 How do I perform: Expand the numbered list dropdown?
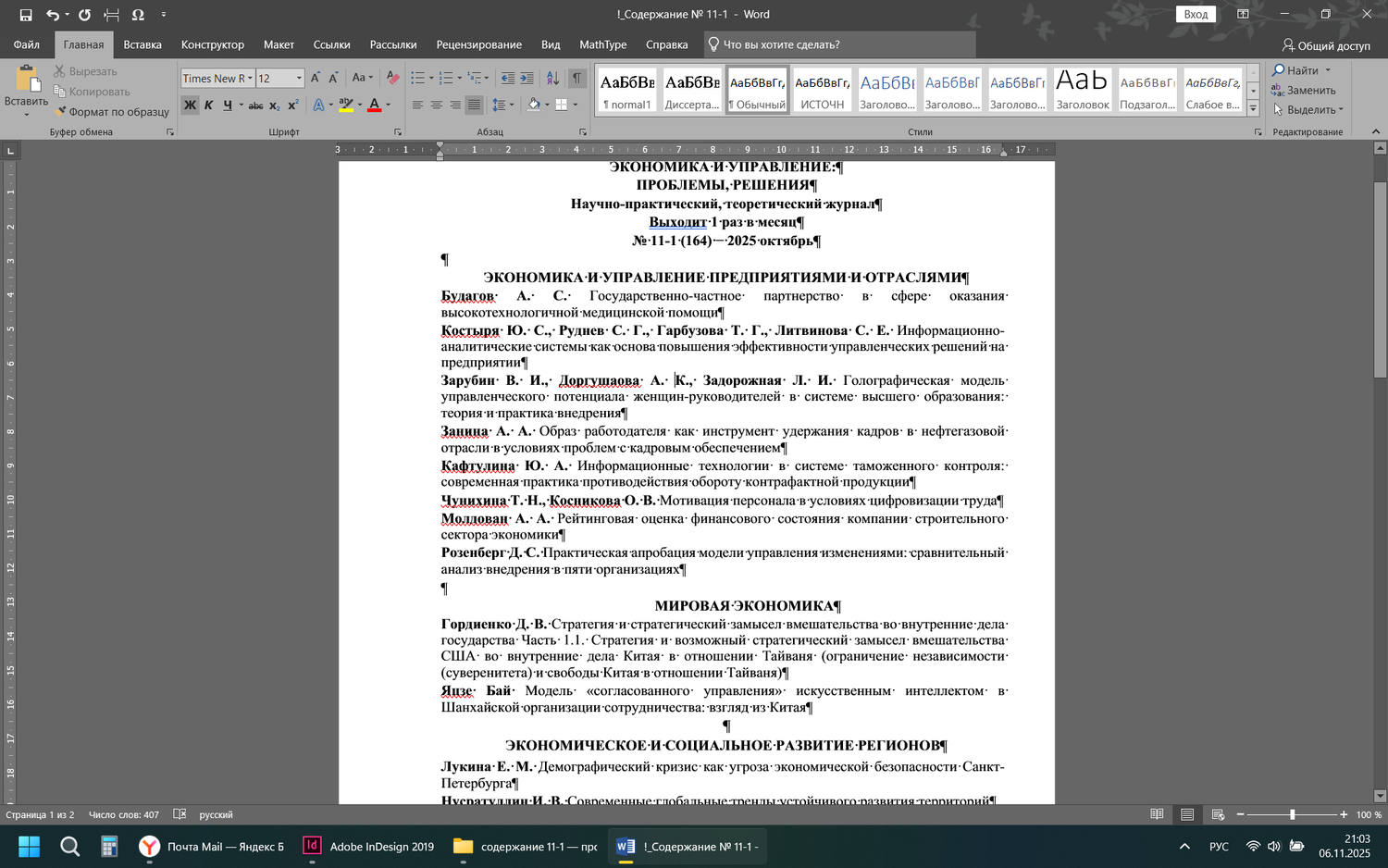459,79
